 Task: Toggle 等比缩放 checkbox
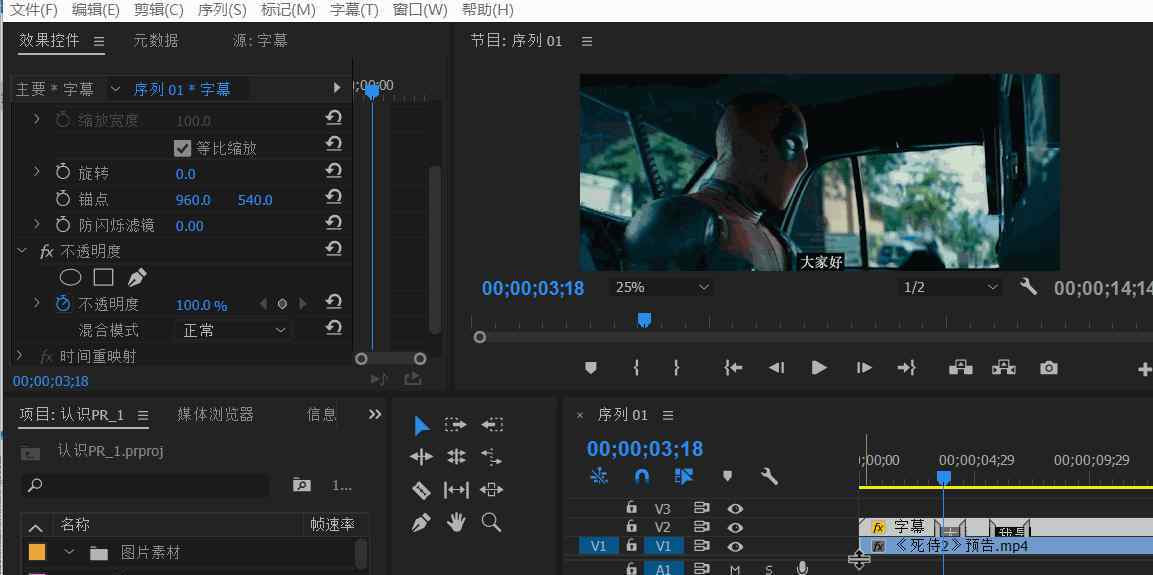tap(182, 149)
